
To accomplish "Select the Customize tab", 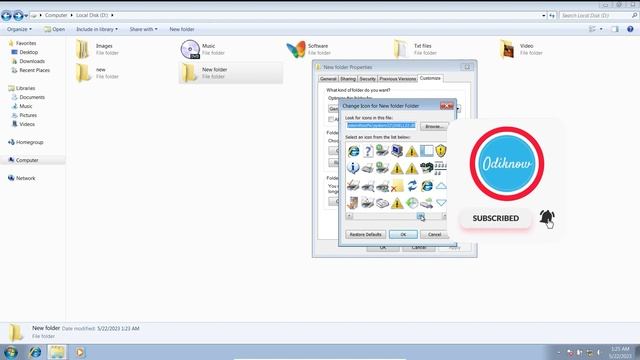I will pyautogui.click(x=430, y=78).
